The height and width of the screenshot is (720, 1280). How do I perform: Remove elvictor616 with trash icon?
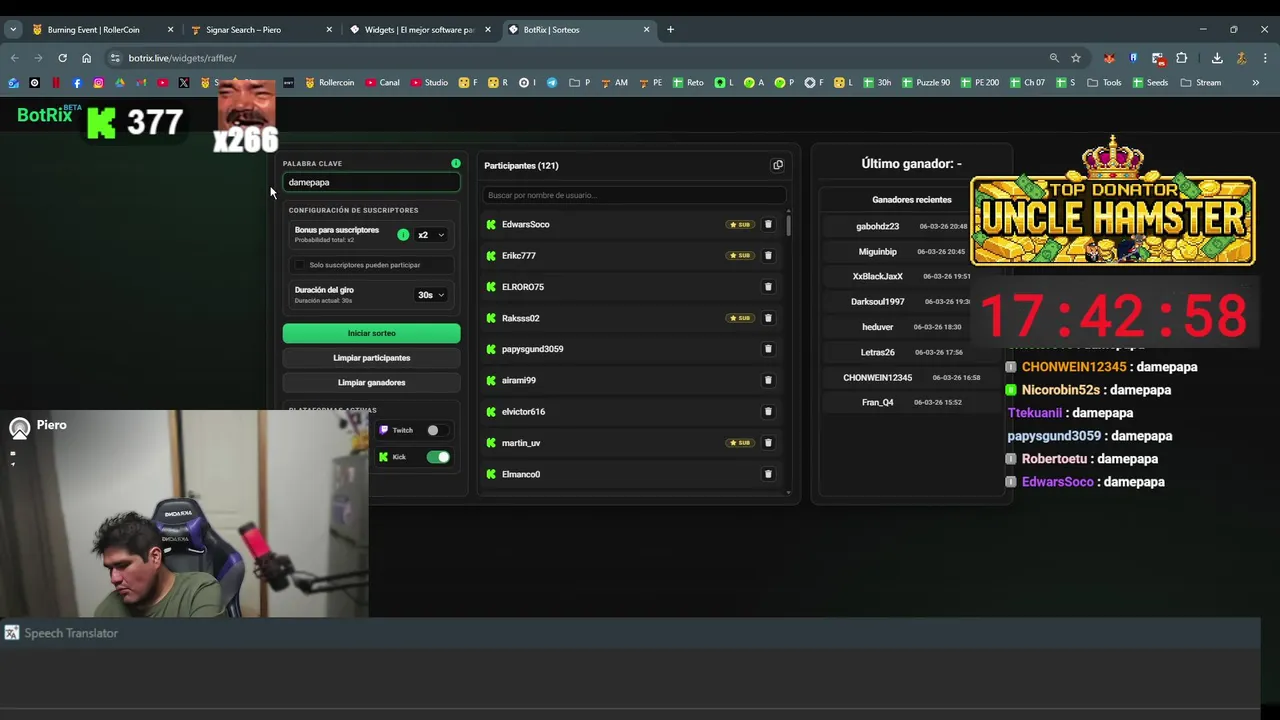[x=768, y=411]
